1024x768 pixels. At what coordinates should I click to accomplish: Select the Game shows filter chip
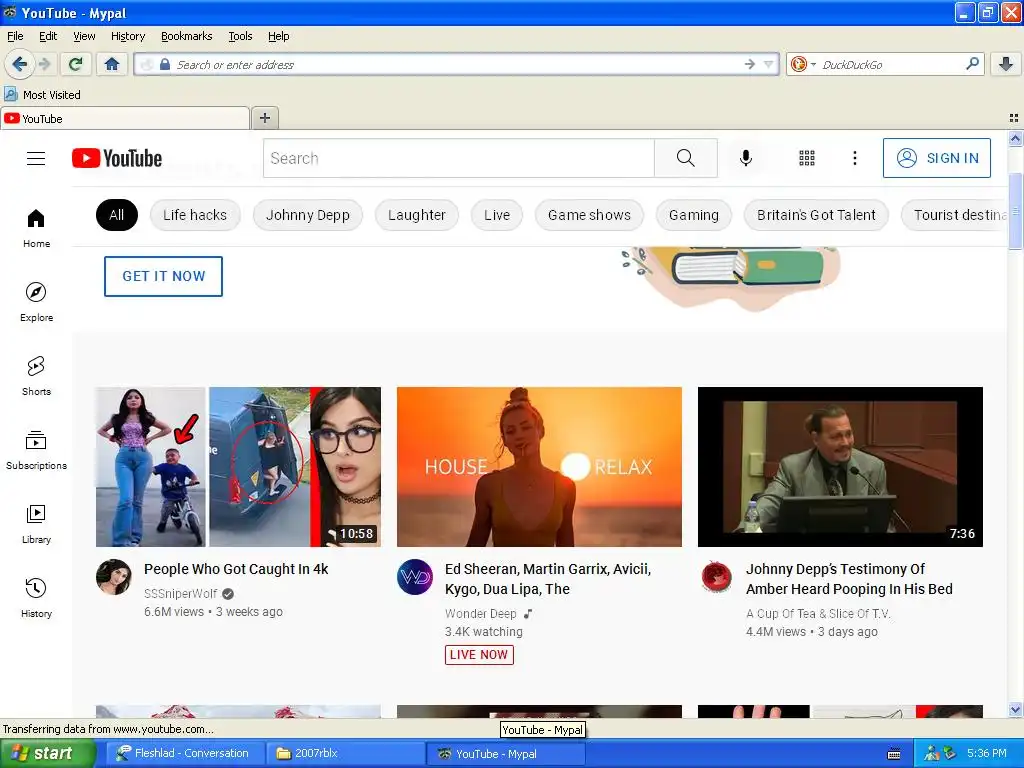[x=589, y=215]
